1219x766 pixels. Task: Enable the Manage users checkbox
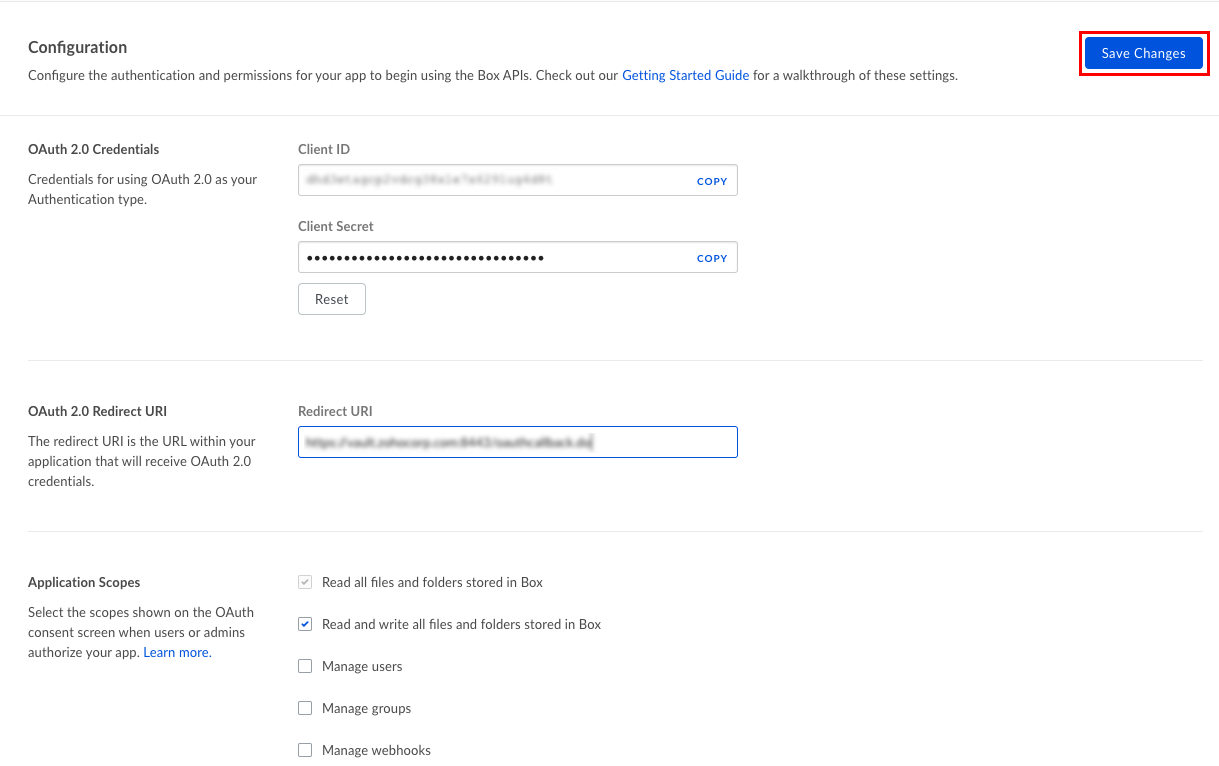point(305,666)
